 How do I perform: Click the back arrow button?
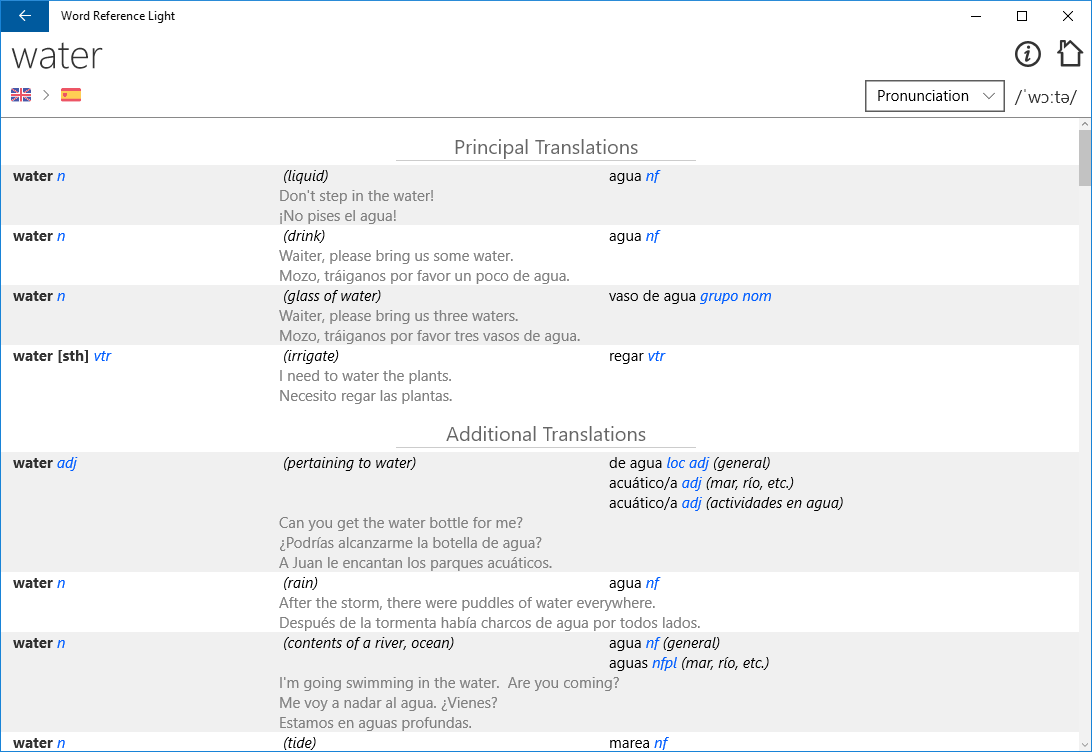pyautogui.click(x=24, y=16)
